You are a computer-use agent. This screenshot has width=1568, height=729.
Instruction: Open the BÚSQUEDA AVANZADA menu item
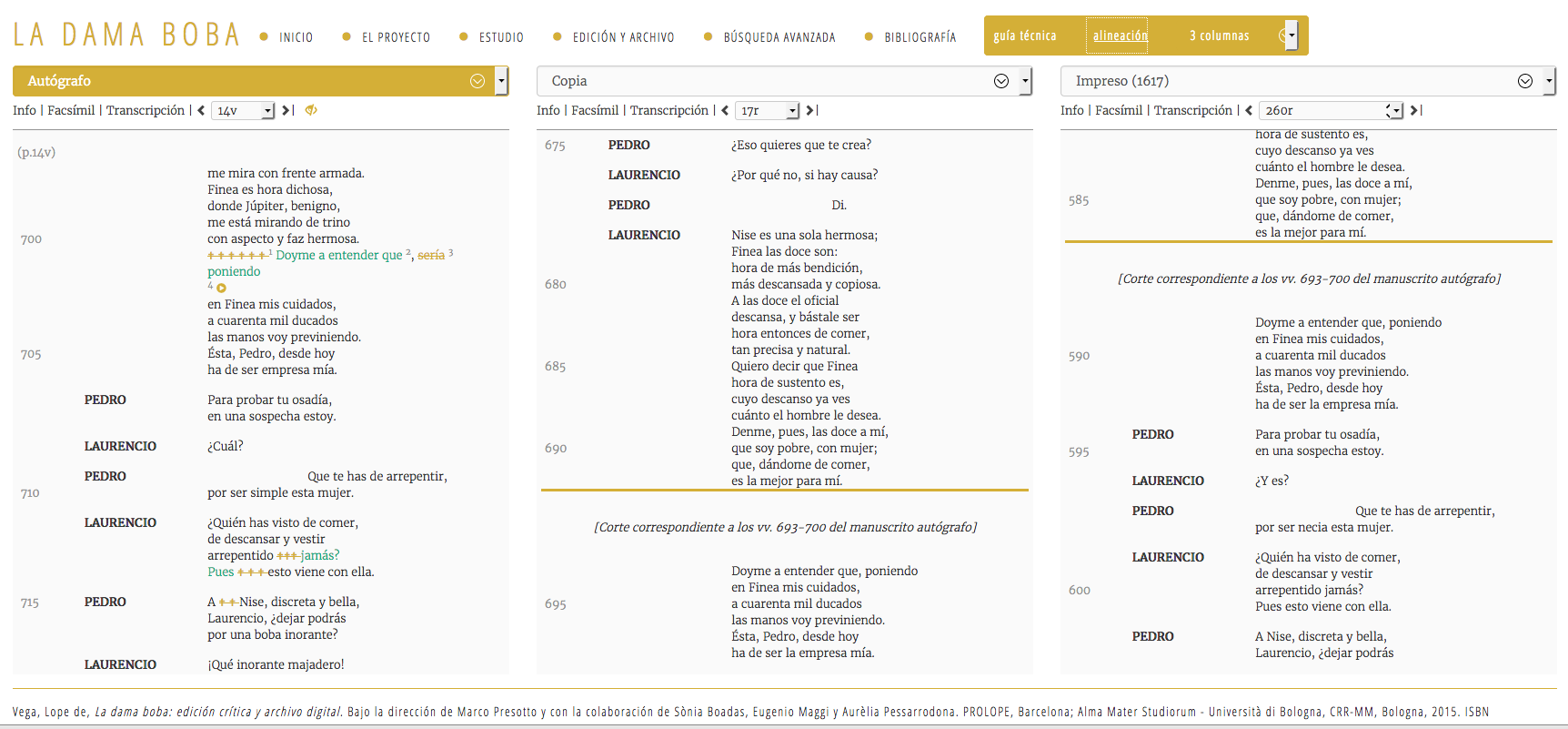779,37
